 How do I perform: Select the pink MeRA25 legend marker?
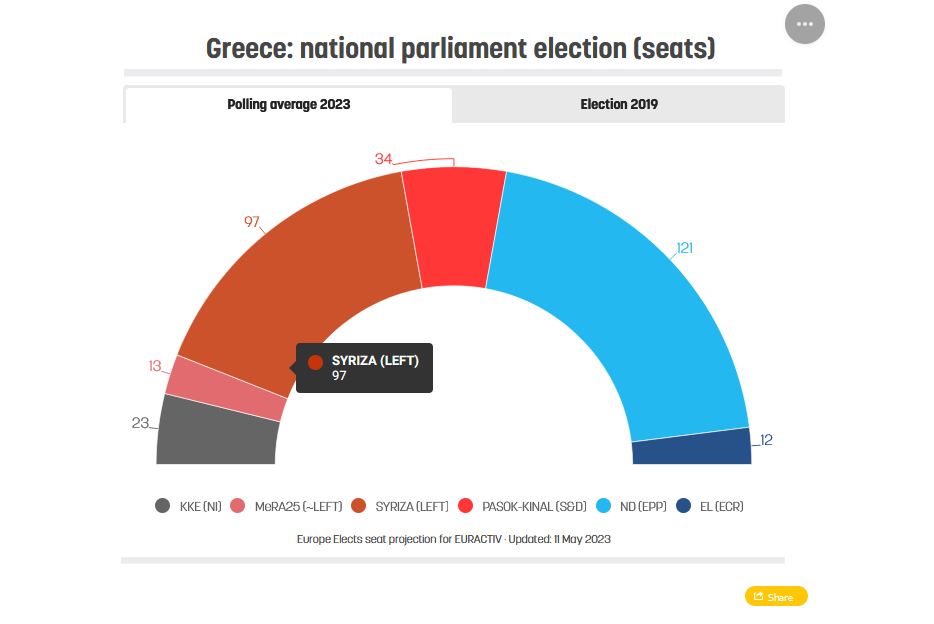(x=237, y=506)
